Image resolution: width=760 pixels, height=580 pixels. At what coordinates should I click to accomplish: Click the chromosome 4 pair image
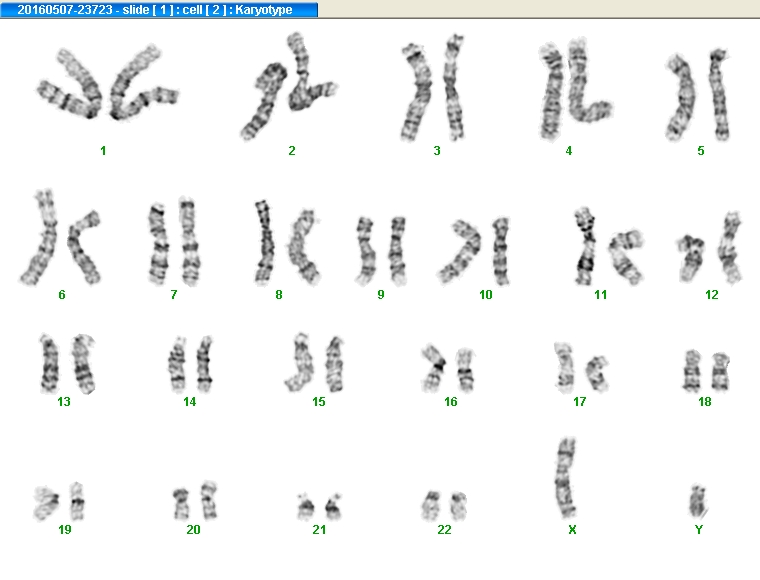[575, 90]
